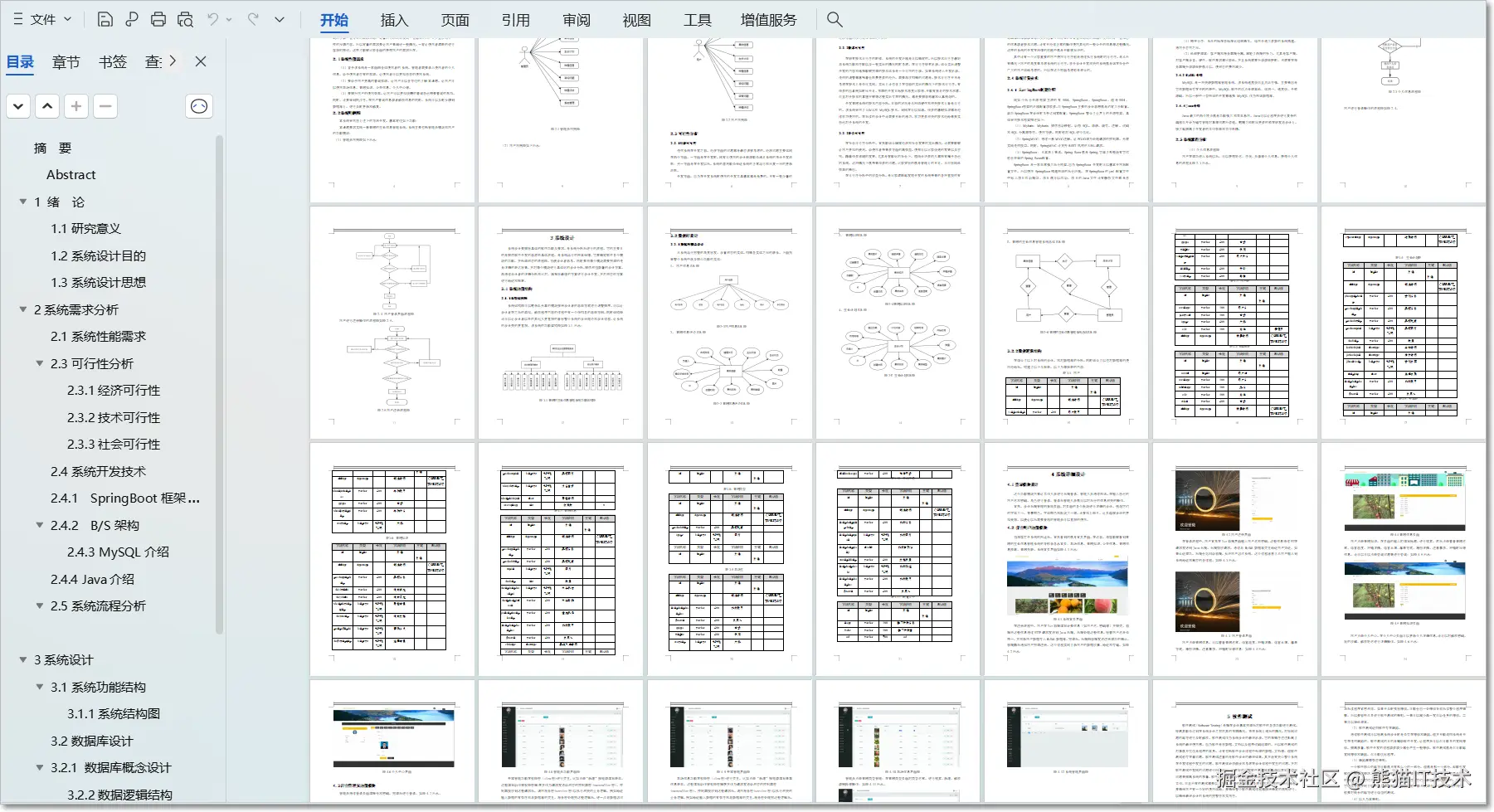
Task: Switch to the 视图 ribbon tab
Action: (637, 20)
